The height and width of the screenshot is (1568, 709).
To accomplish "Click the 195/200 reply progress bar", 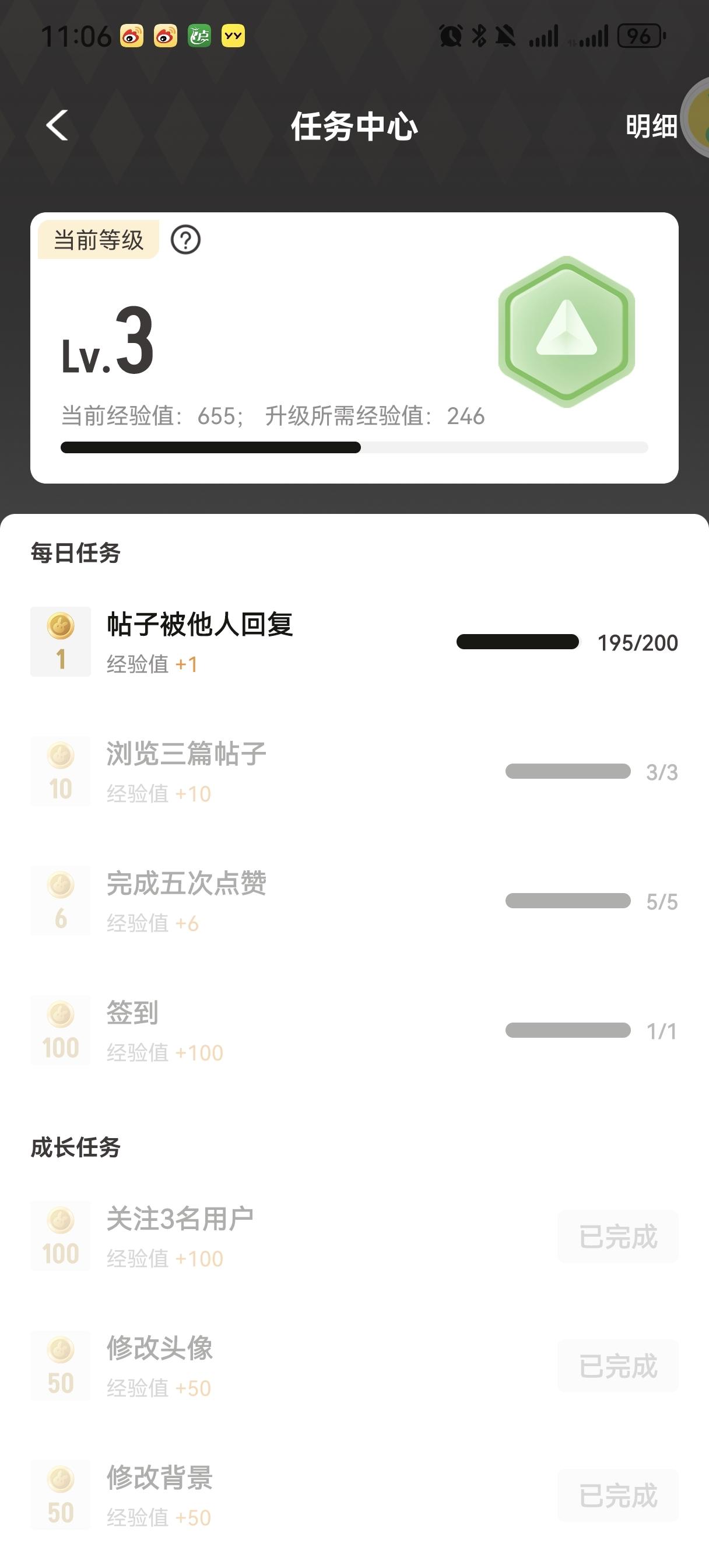I will click(x=517, y=642).
